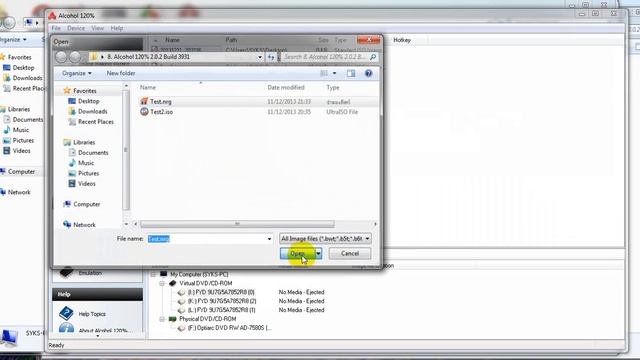Viewport: 640px width, 360px height.
Task: Select Desktop in dialog navigation pane
Action: tap(89, 101)
